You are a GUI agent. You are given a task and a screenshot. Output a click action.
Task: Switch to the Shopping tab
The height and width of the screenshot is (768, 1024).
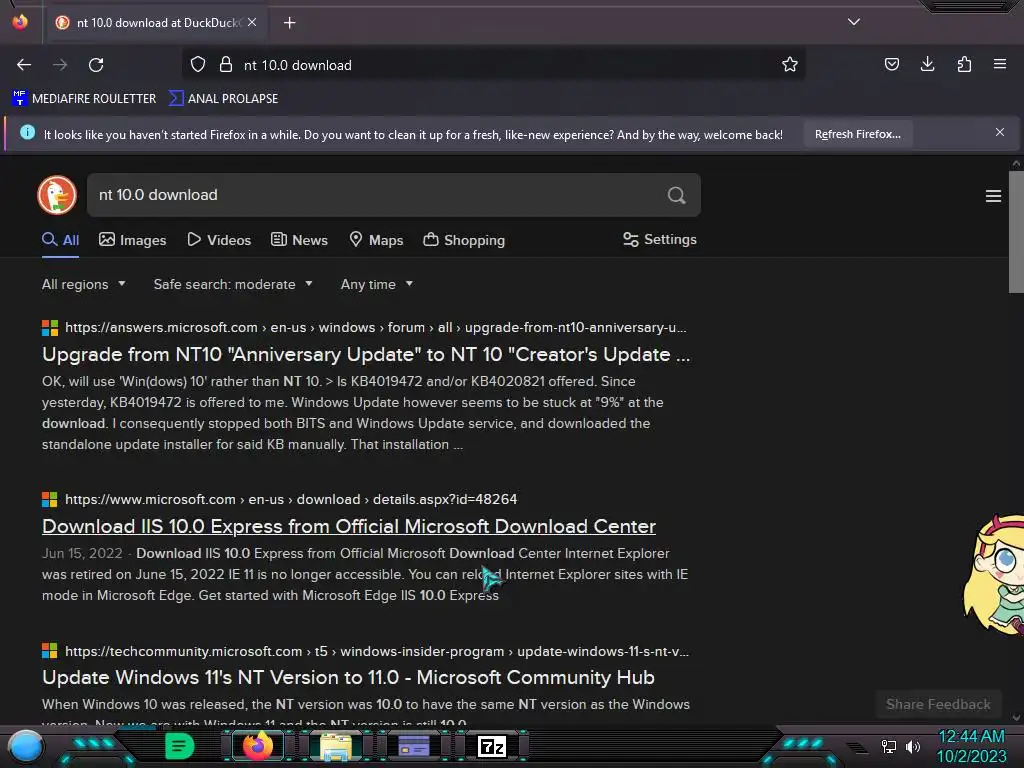pyautogui.click(x=464, y=240)
